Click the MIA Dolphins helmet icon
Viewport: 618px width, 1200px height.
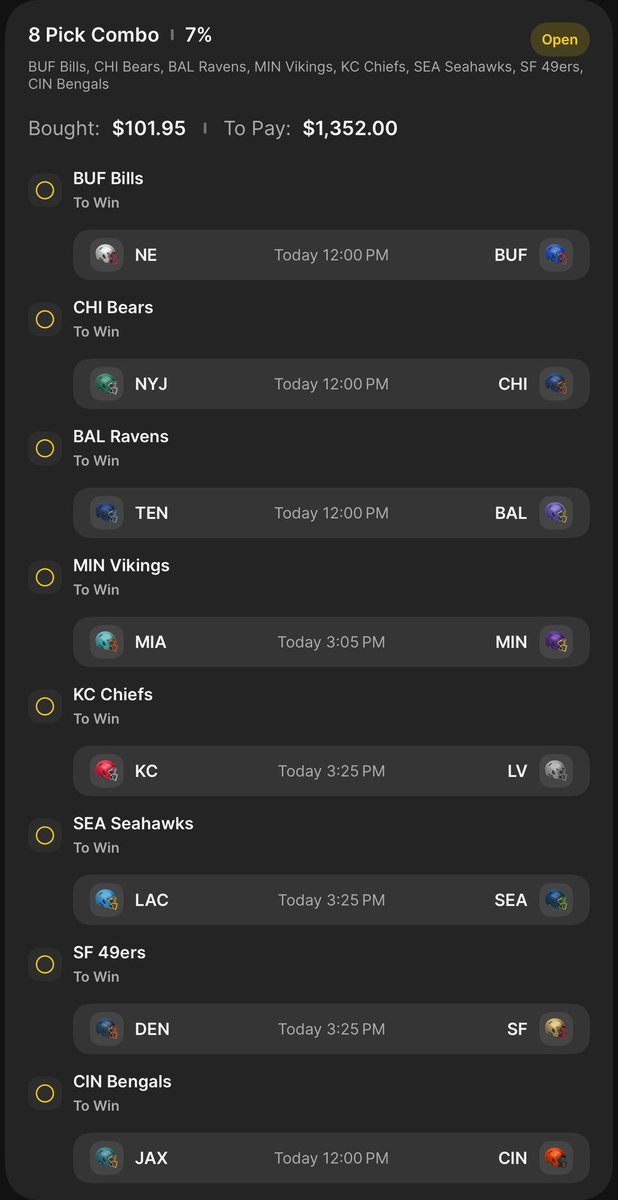(x=106, y=642)
